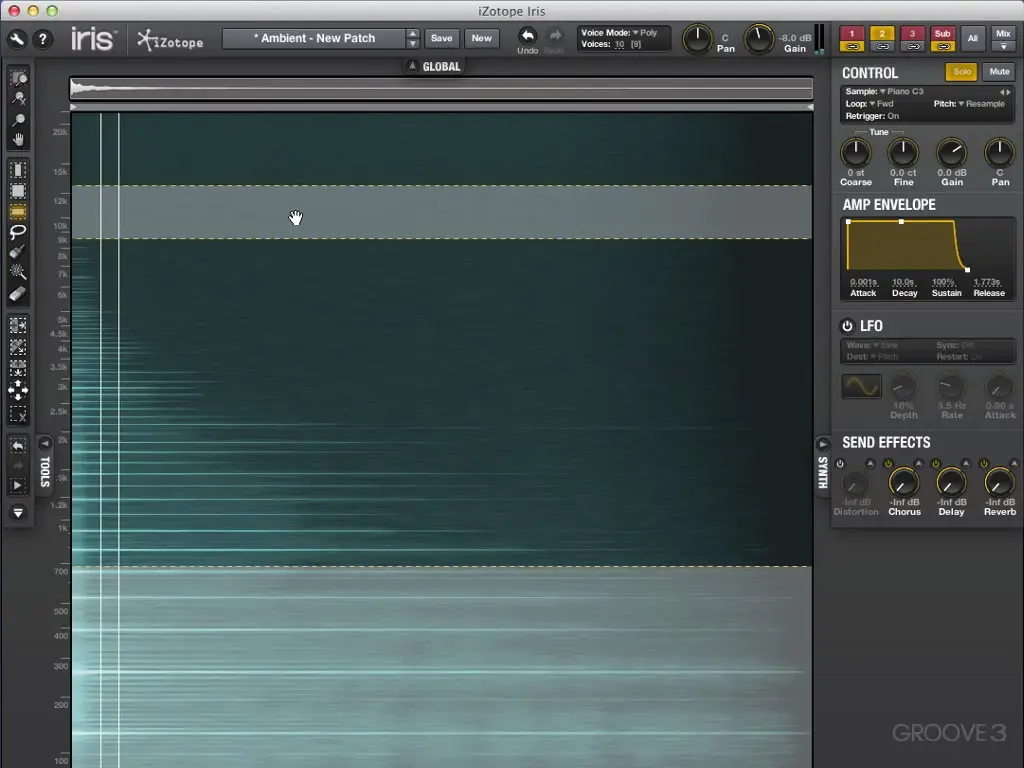Select the plain zoom magnifier tool
Viewport: 1024px width, 768px height.
tap(18, 120)
